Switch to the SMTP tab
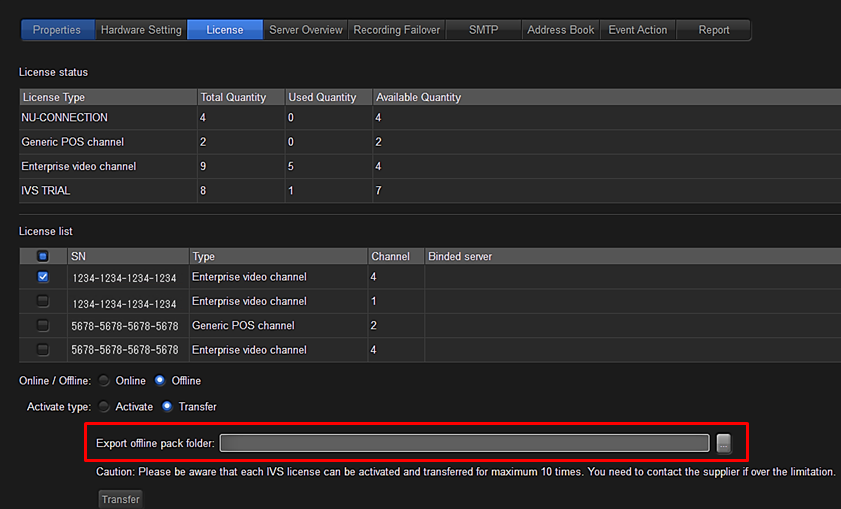This screenshot has width=841, height=509. click(483, 30)
